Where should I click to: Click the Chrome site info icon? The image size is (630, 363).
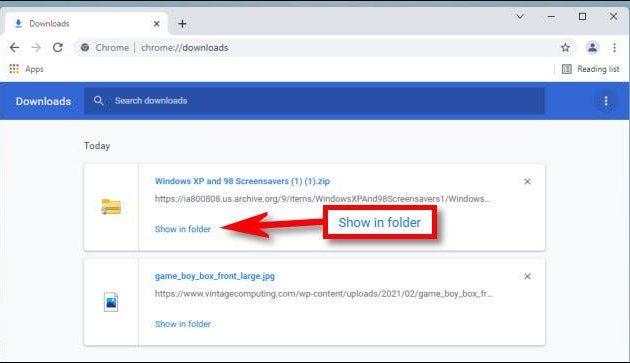tap(85, 47)
